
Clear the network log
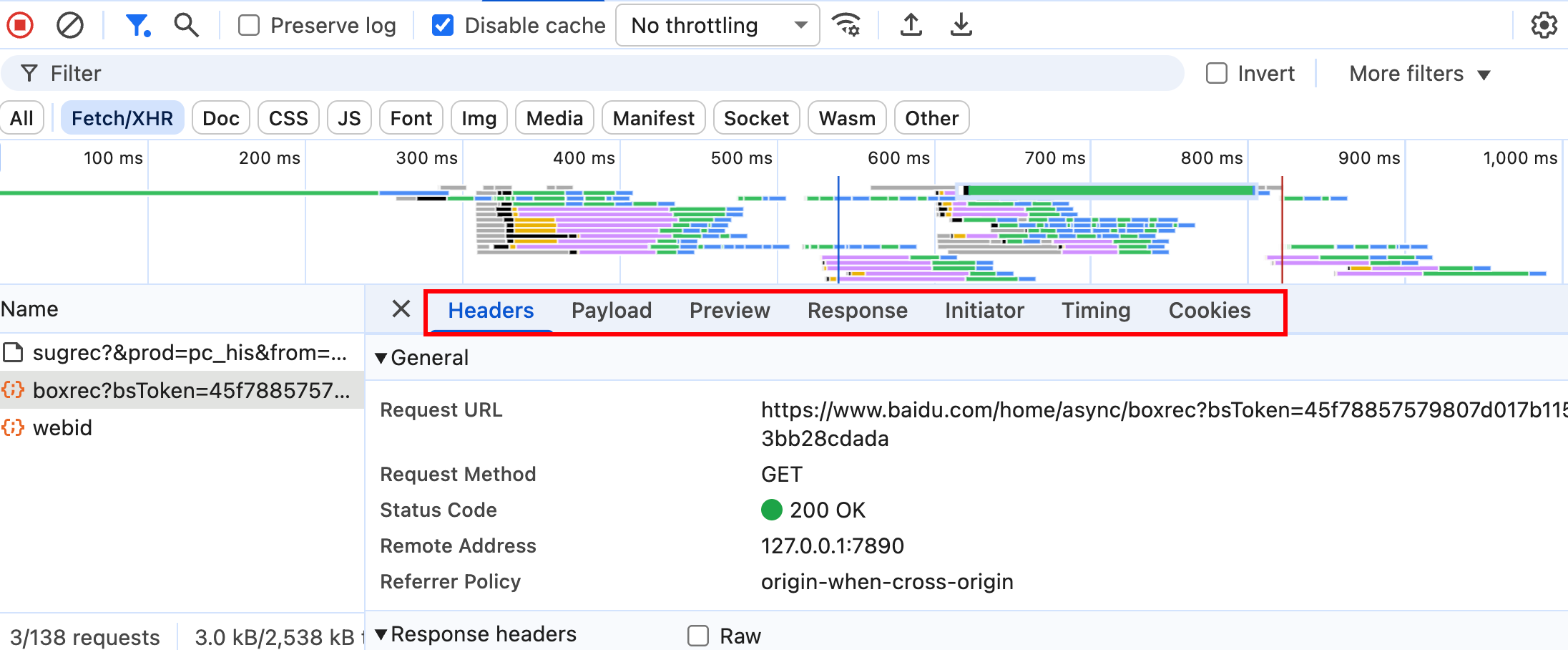click(x=70, y=26)
